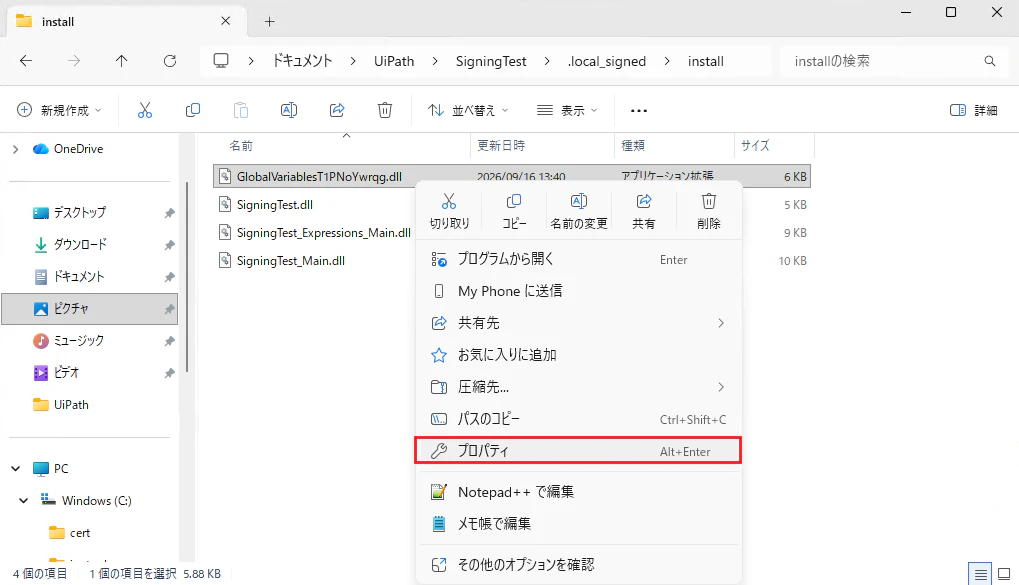1019x585 pixels.
Task: Open the 新規作成 dropdown
Action: (x=59, y=110)
